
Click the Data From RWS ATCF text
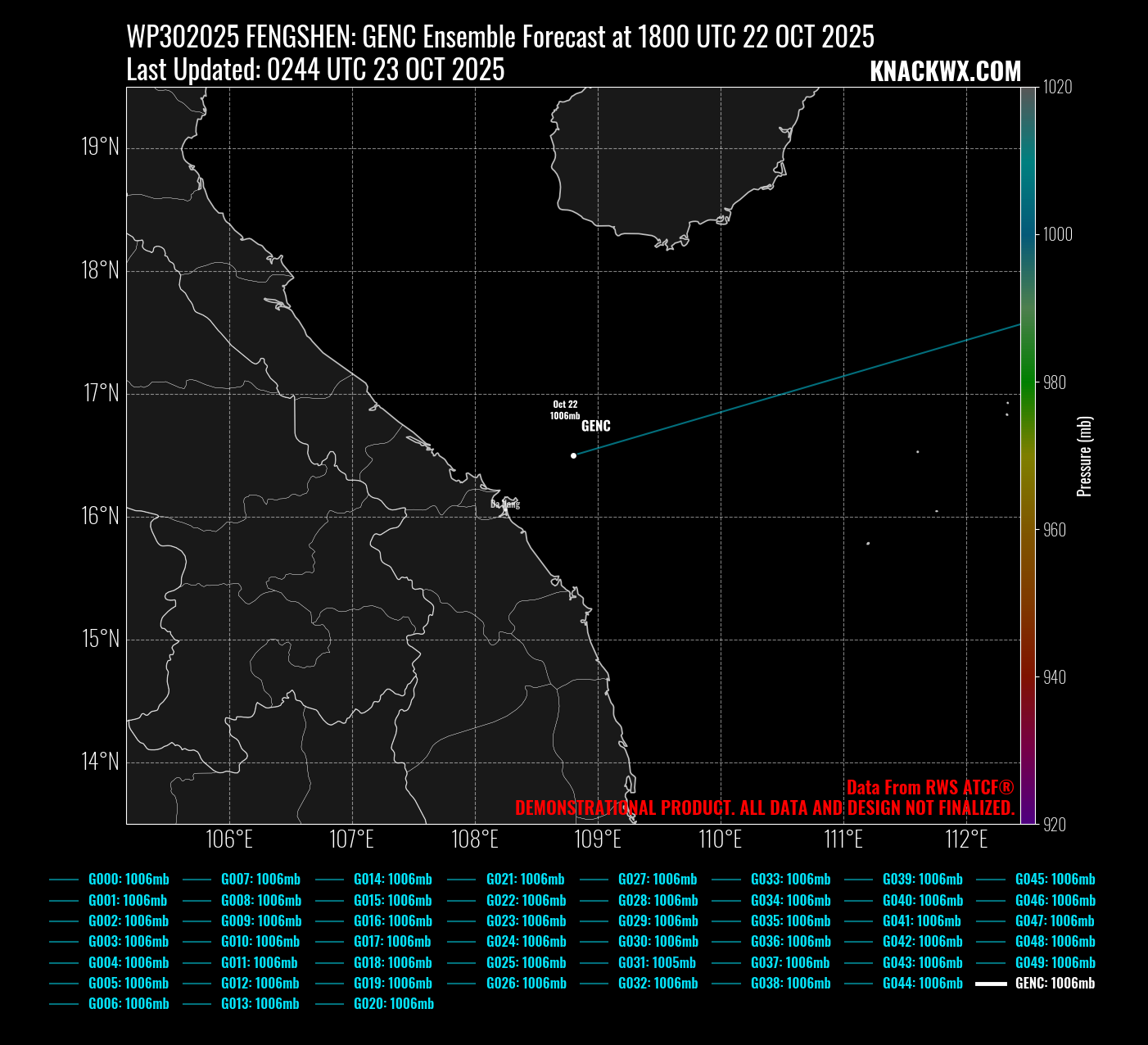pos(929,788)
